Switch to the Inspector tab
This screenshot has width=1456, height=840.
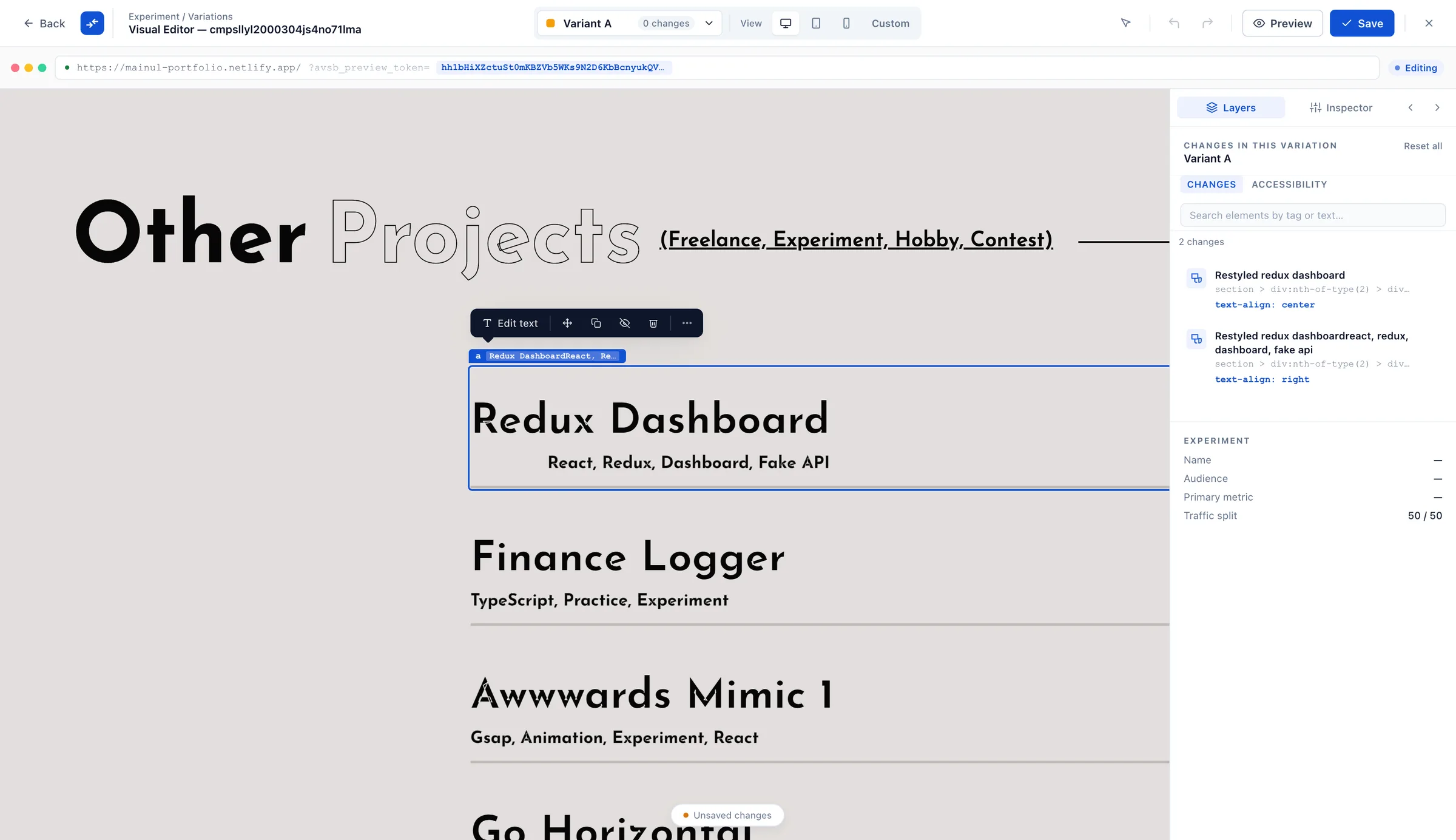tap(1340, 107)
